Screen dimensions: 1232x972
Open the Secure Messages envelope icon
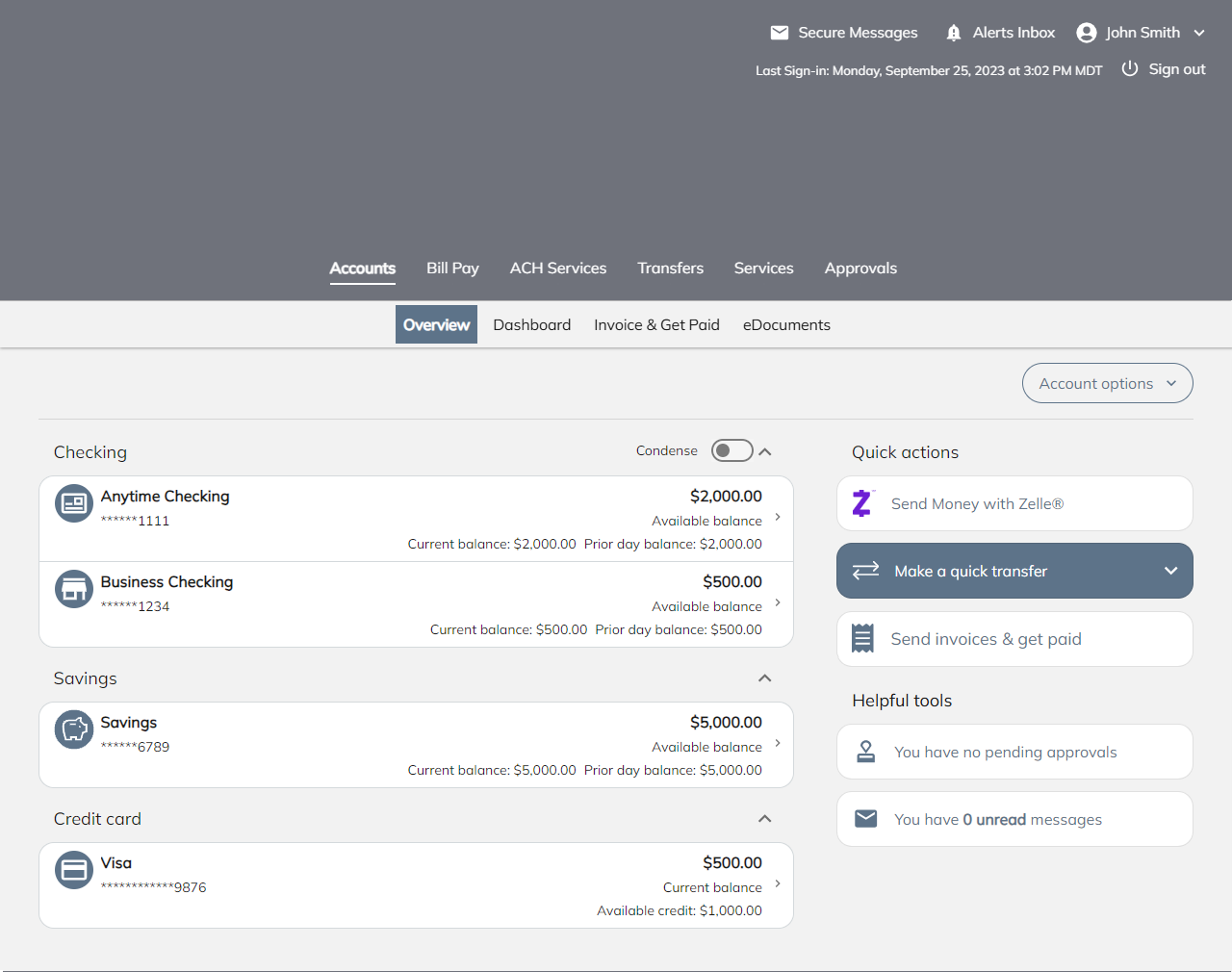[x=780, y=33]
